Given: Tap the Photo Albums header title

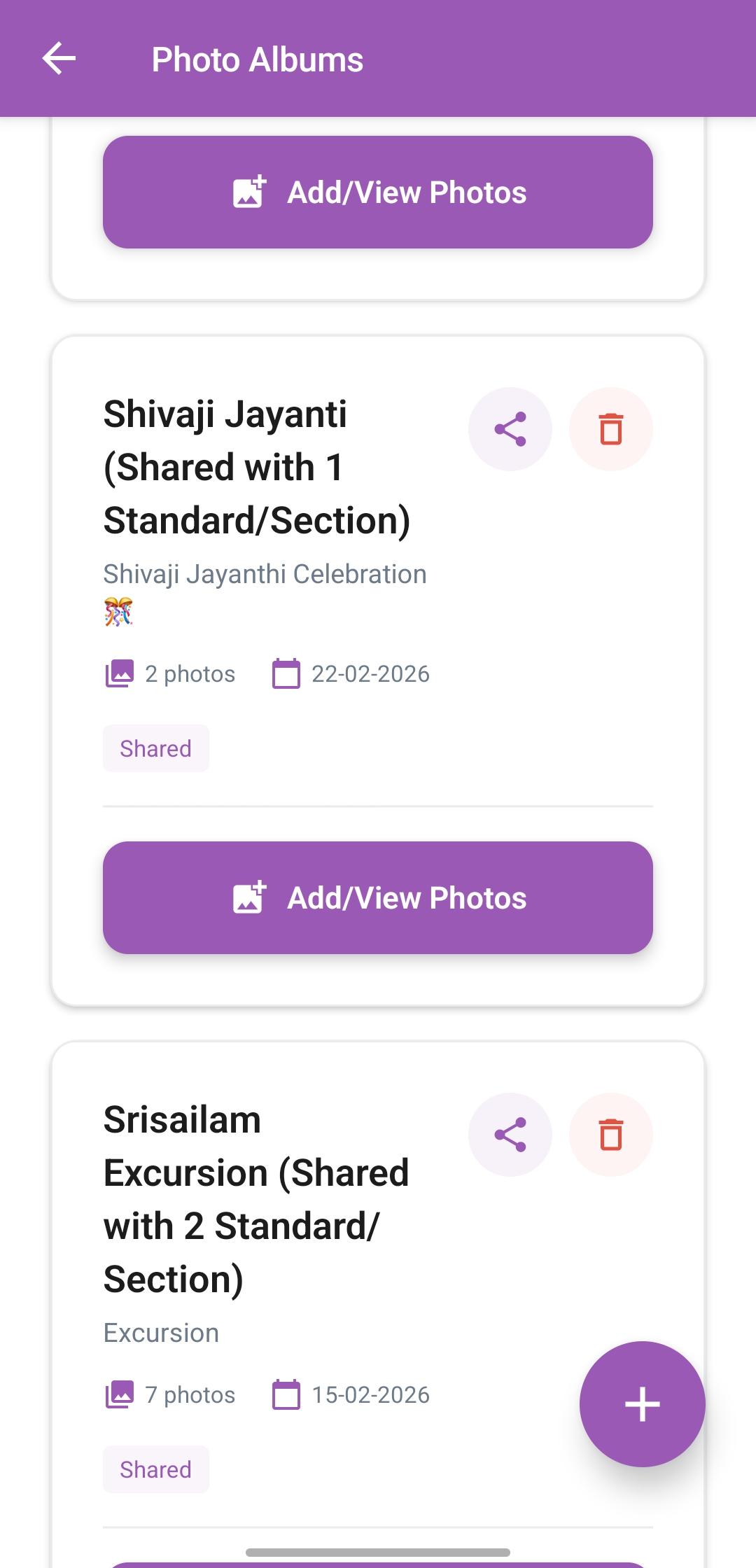Looking at the screenshot, I should [258, 59].
